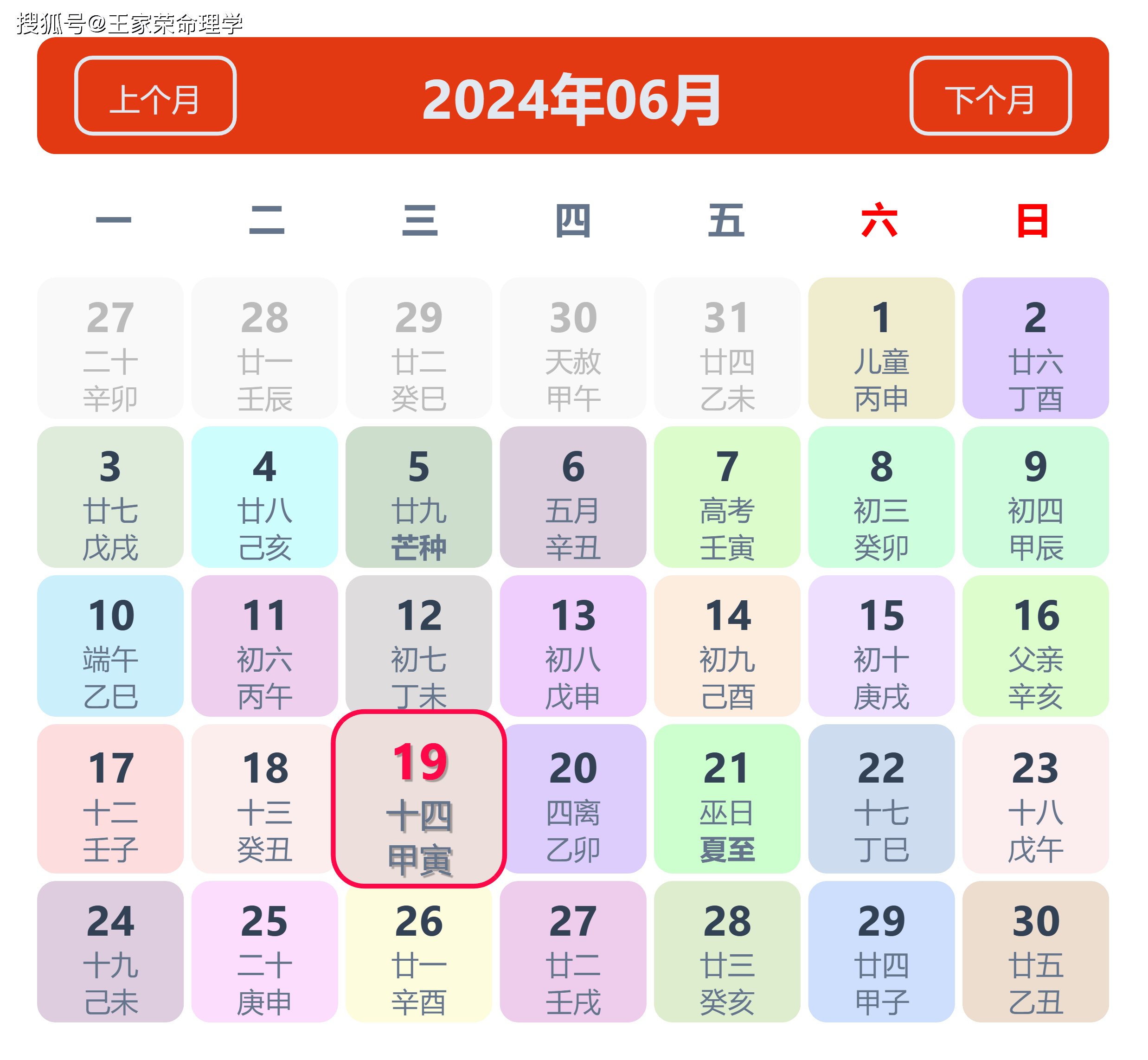Select June 27 廿二 壬戌 date

pyautogui.click(x=573, y=952)
